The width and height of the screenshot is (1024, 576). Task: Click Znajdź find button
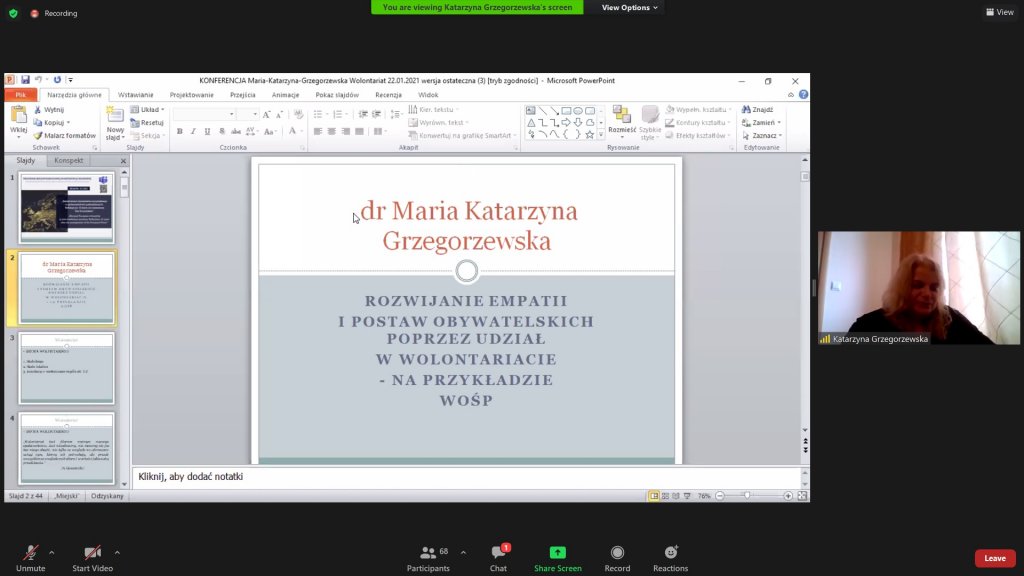tap(758, 110)
